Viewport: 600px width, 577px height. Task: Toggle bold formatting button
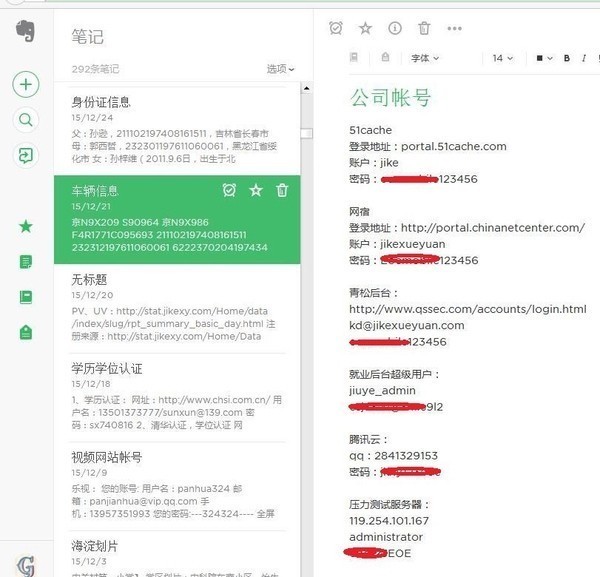click(x=567, y=58)
